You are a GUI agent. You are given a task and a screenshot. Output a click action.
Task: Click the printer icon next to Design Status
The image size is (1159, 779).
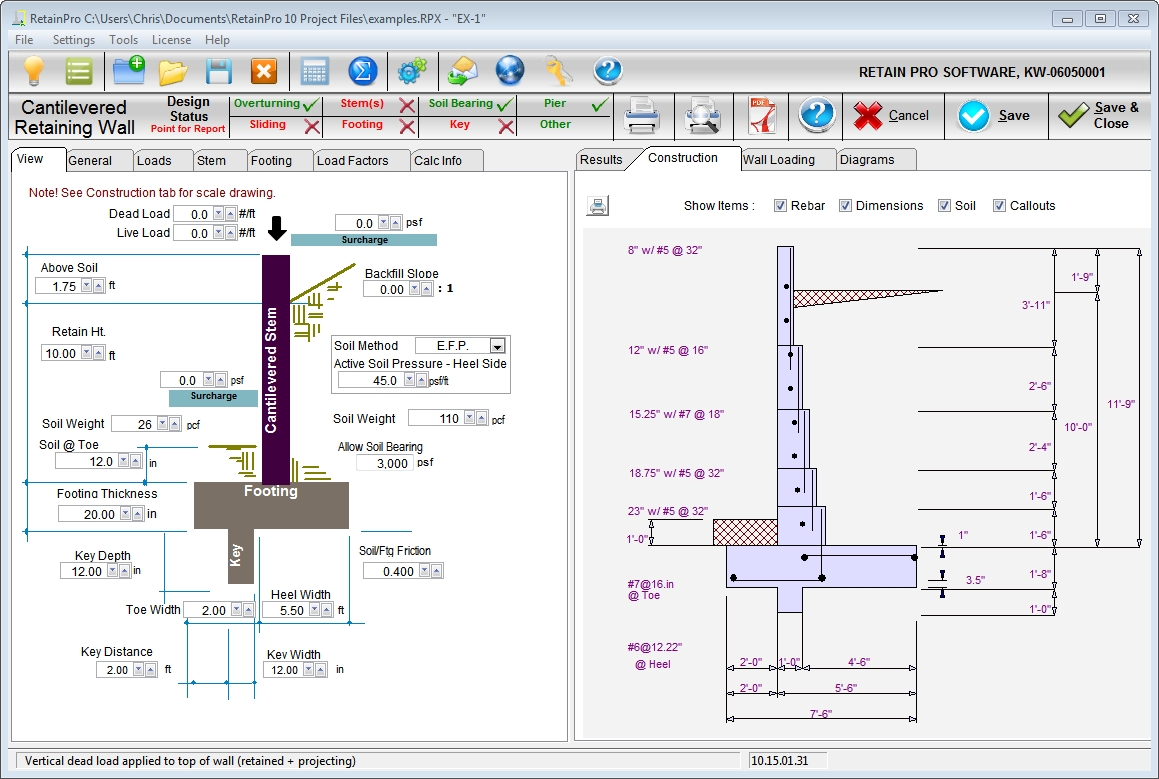click(x=641, y=117)
